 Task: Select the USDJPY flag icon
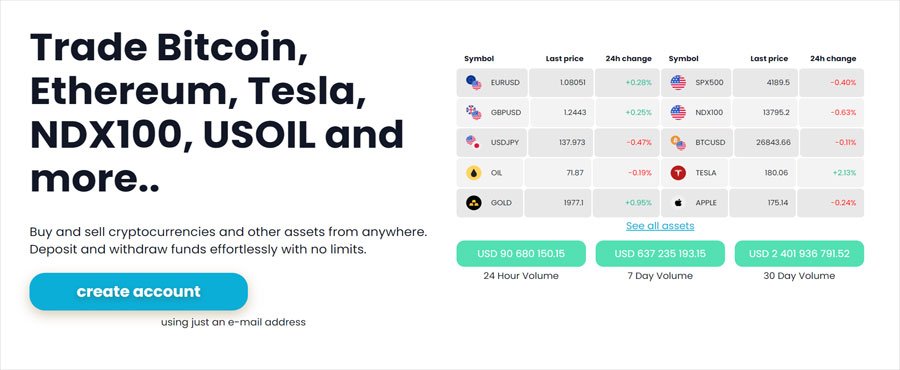pyautogui.click(x=474, y=142)
